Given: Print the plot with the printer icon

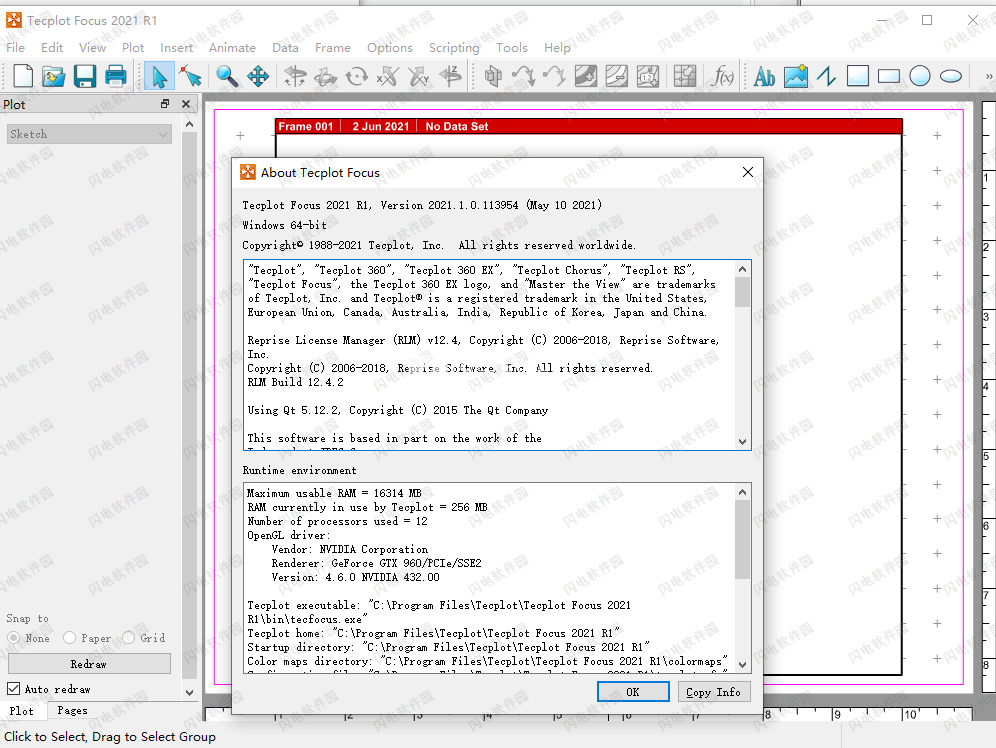Looking at the screenshot, I should (x=116, y=76).
